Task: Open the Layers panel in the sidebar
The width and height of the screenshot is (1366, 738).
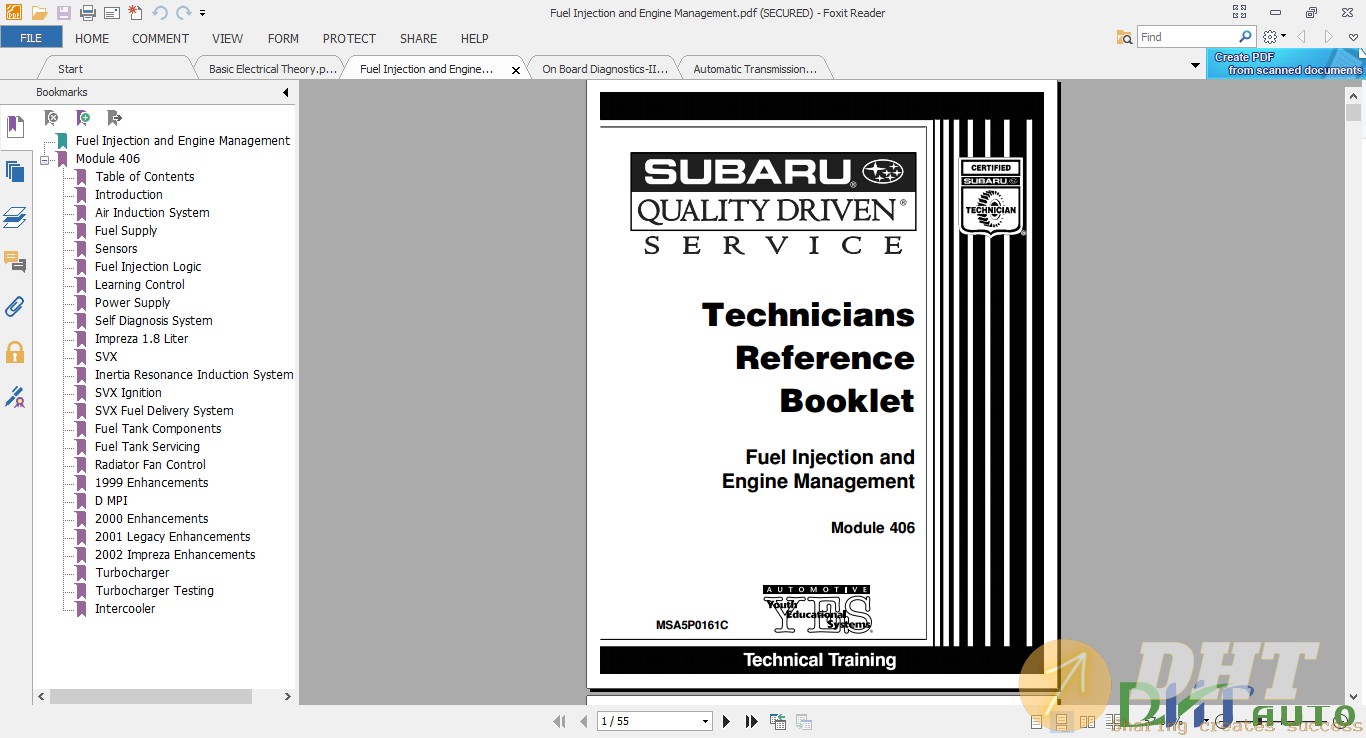Action: (15, 218)
